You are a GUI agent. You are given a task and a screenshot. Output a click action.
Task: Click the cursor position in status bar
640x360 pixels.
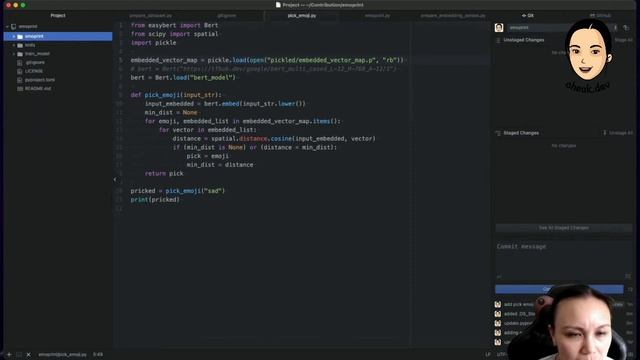[98, 355]
